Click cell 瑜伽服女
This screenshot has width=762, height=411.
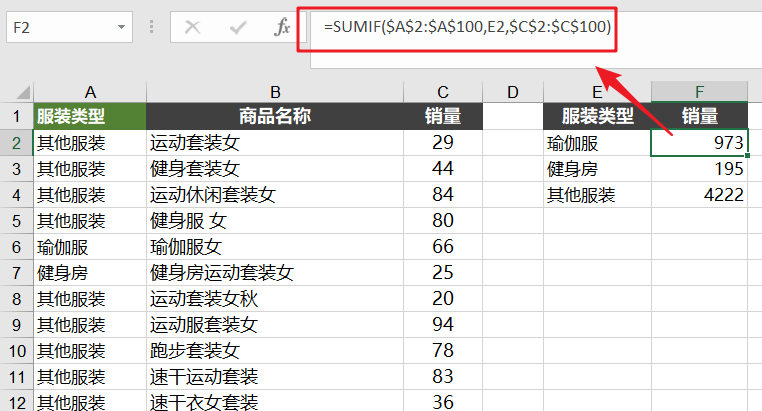pyautogui.click(x=275, y=247)
